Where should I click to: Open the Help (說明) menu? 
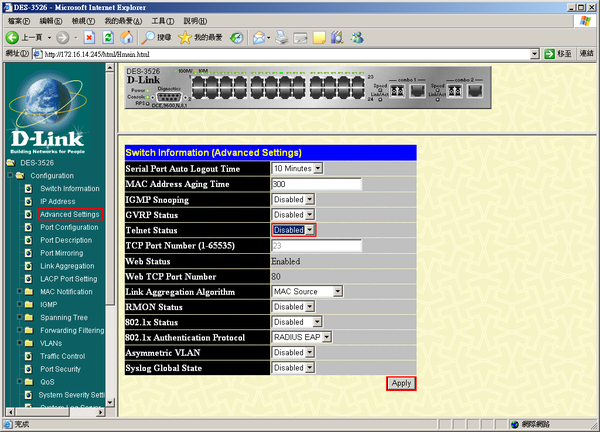(x=195, y=21)
